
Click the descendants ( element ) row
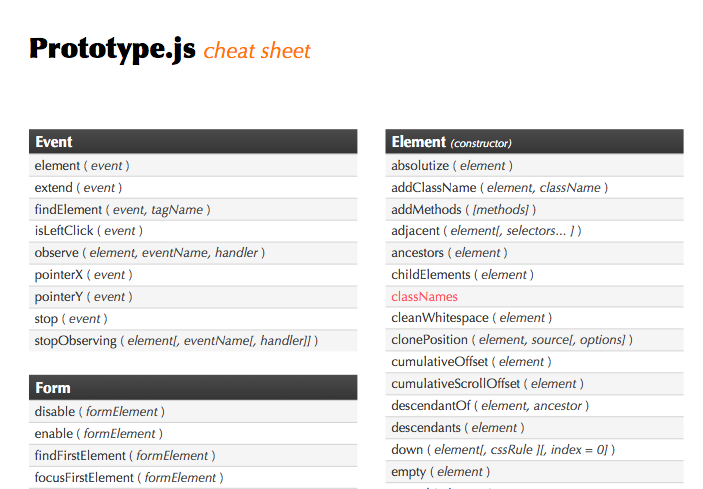pos(534,428)
